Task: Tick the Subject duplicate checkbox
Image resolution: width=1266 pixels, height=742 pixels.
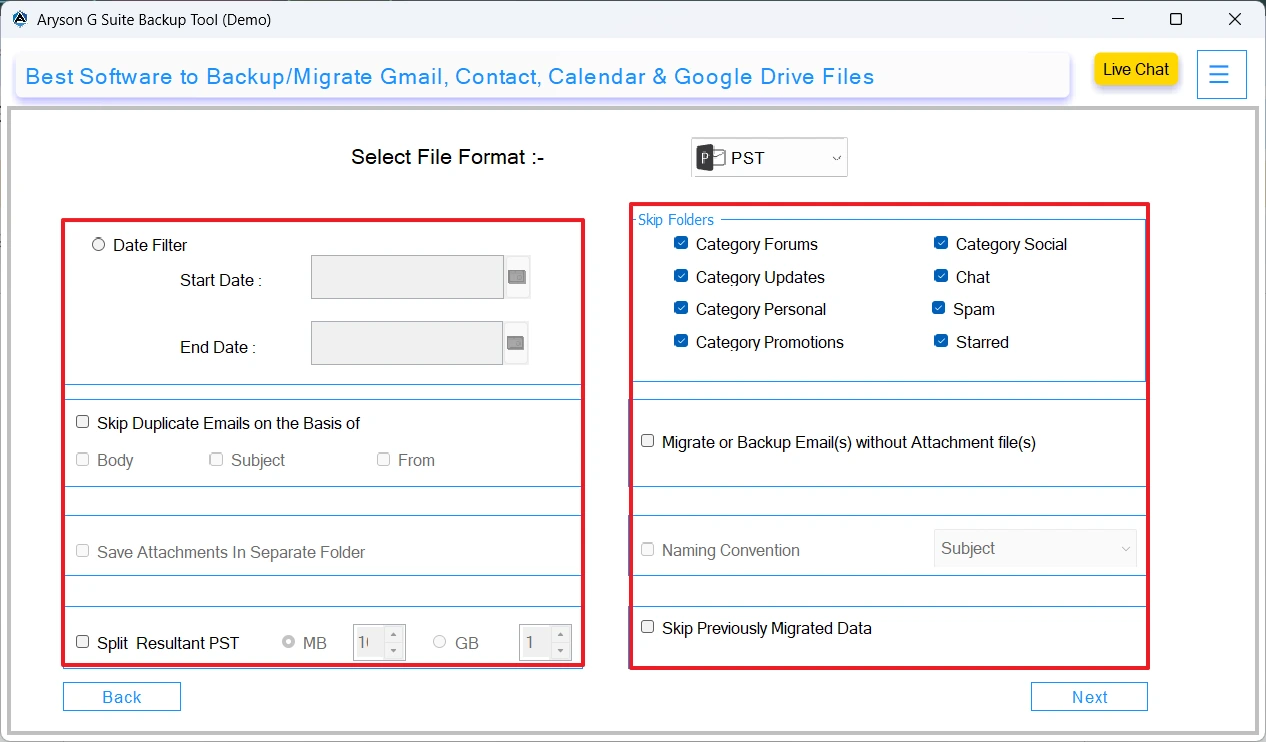Action: point(216,459)
